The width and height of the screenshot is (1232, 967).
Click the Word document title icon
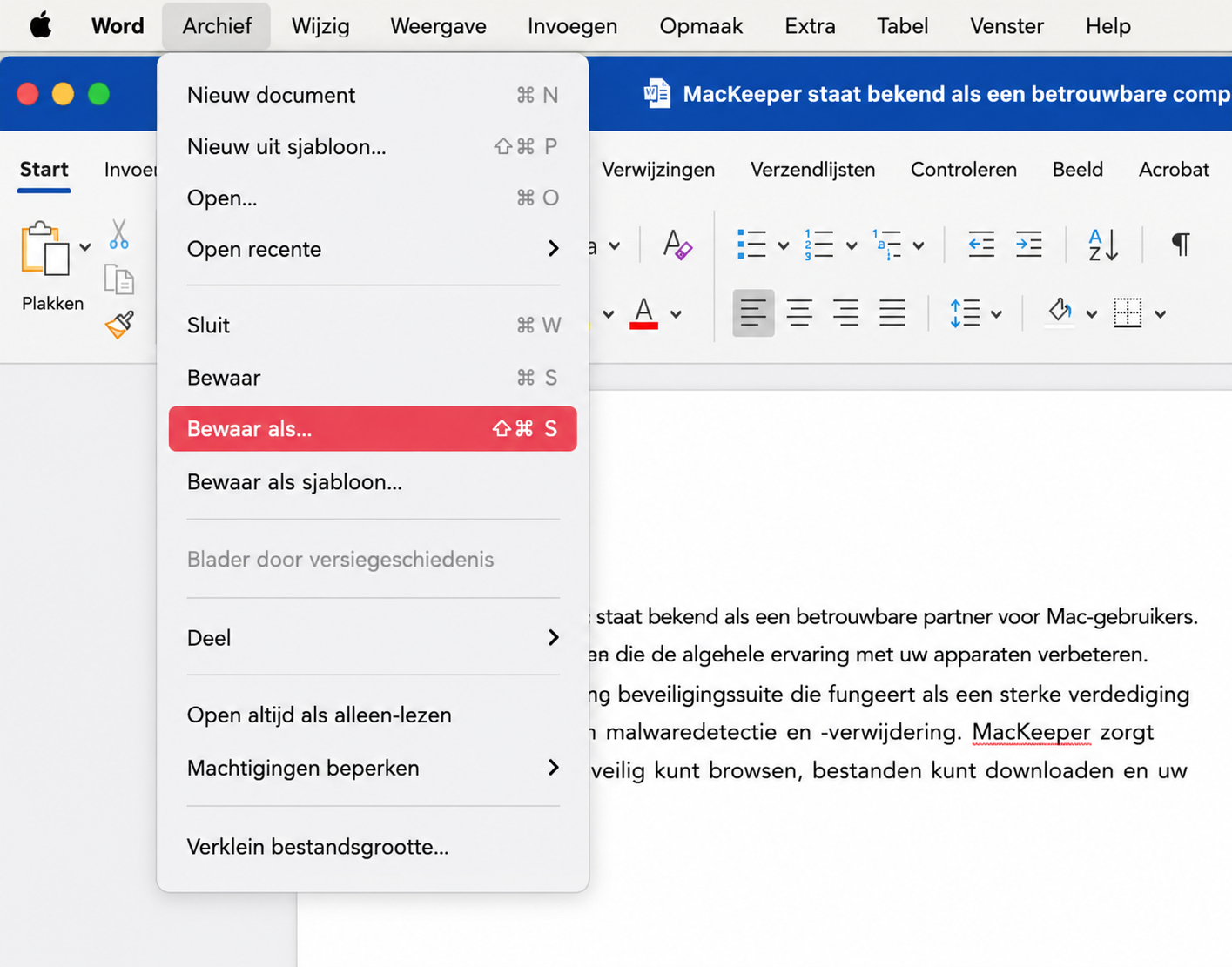(657, 93)
